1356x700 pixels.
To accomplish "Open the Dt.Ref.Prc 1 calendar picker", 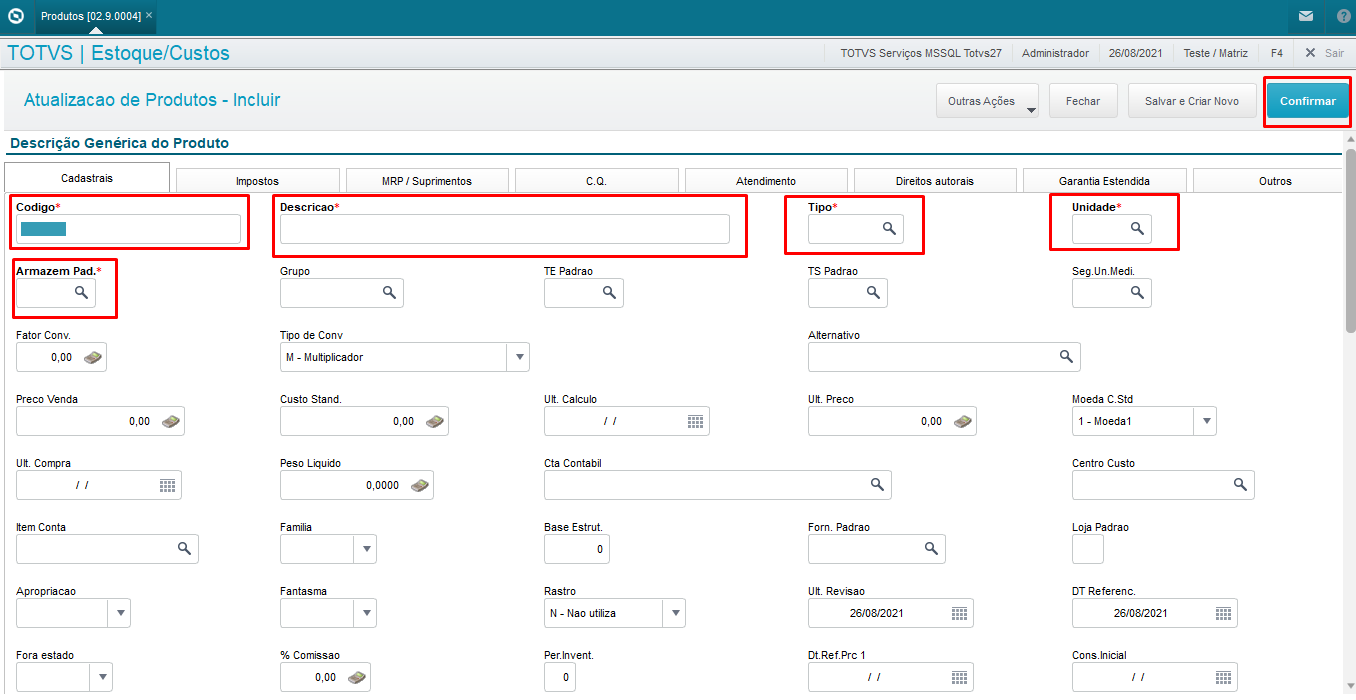I will pos(959,677).
